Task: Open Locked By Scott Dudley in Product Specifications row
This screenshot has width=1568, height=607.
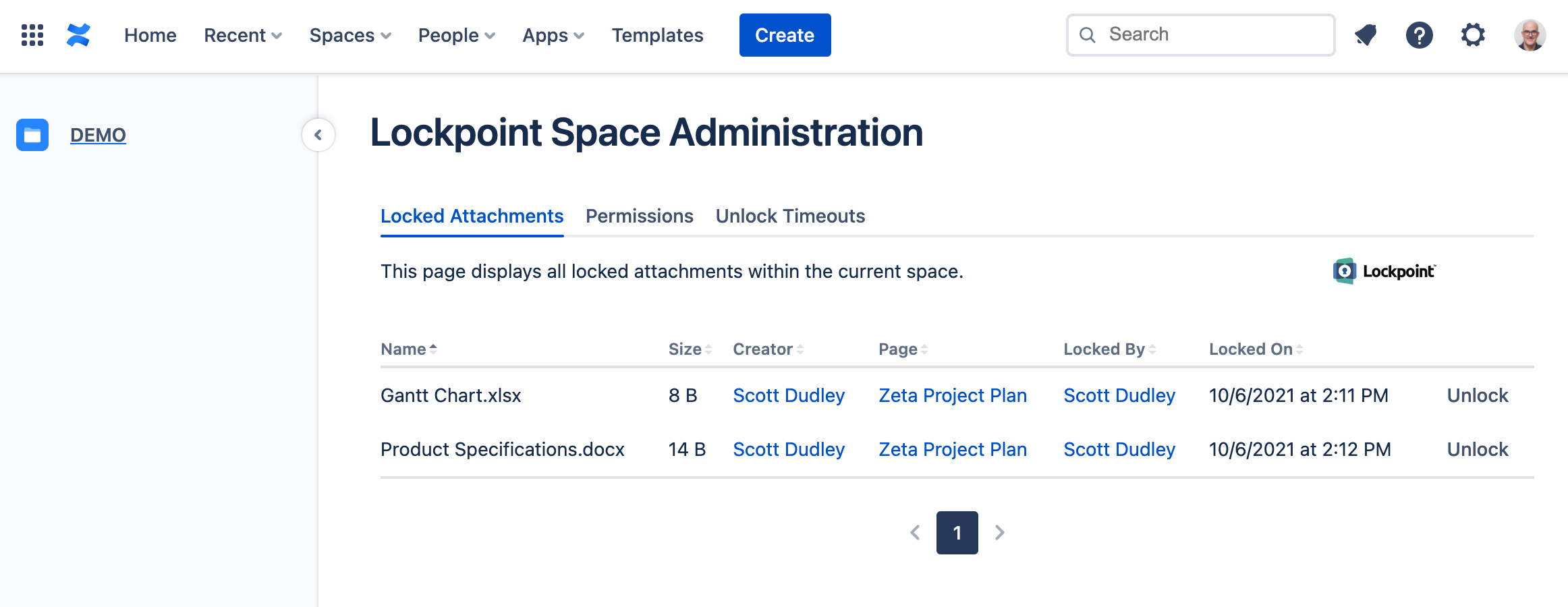Action: point(1119,449)
